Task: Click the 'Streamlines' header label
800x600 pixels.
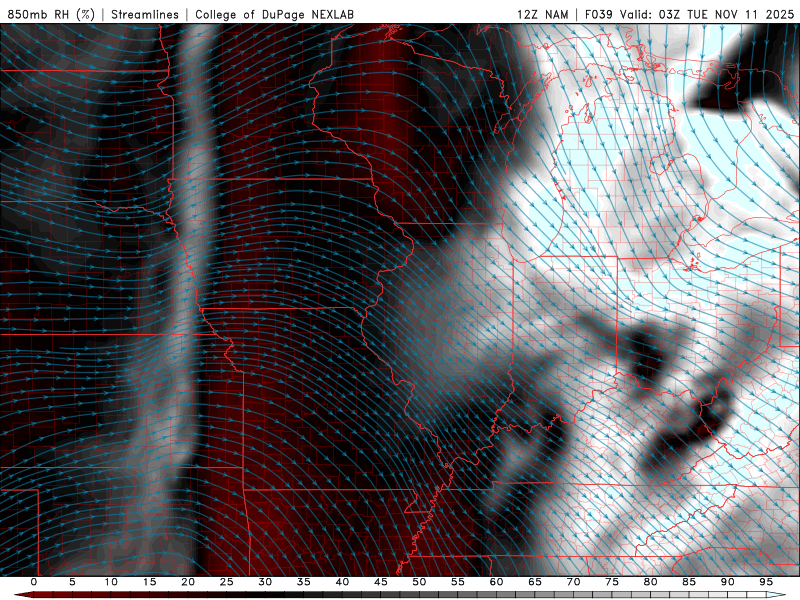Action: point(145,14)
